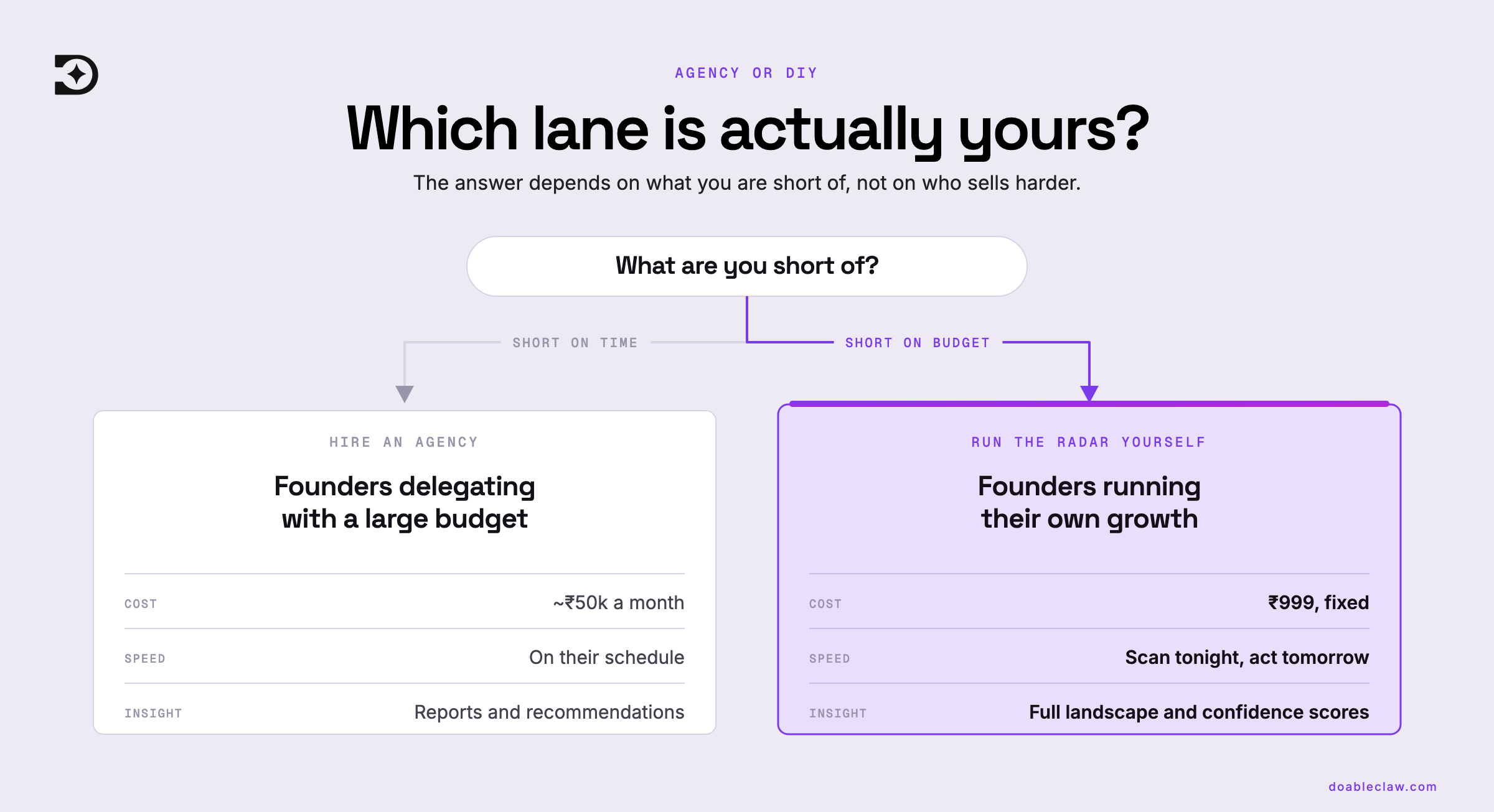Choose the 'Short on time' branch label
1494x812 pixels.
pos(575,343)
